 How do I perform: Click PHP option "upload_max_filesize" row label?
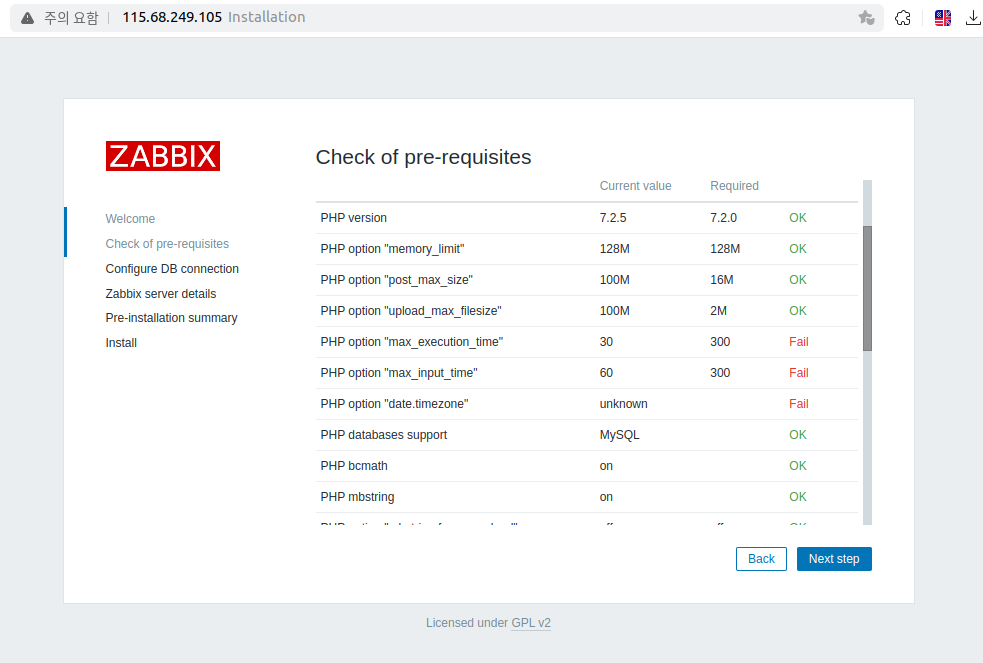[x=411, y=311]
